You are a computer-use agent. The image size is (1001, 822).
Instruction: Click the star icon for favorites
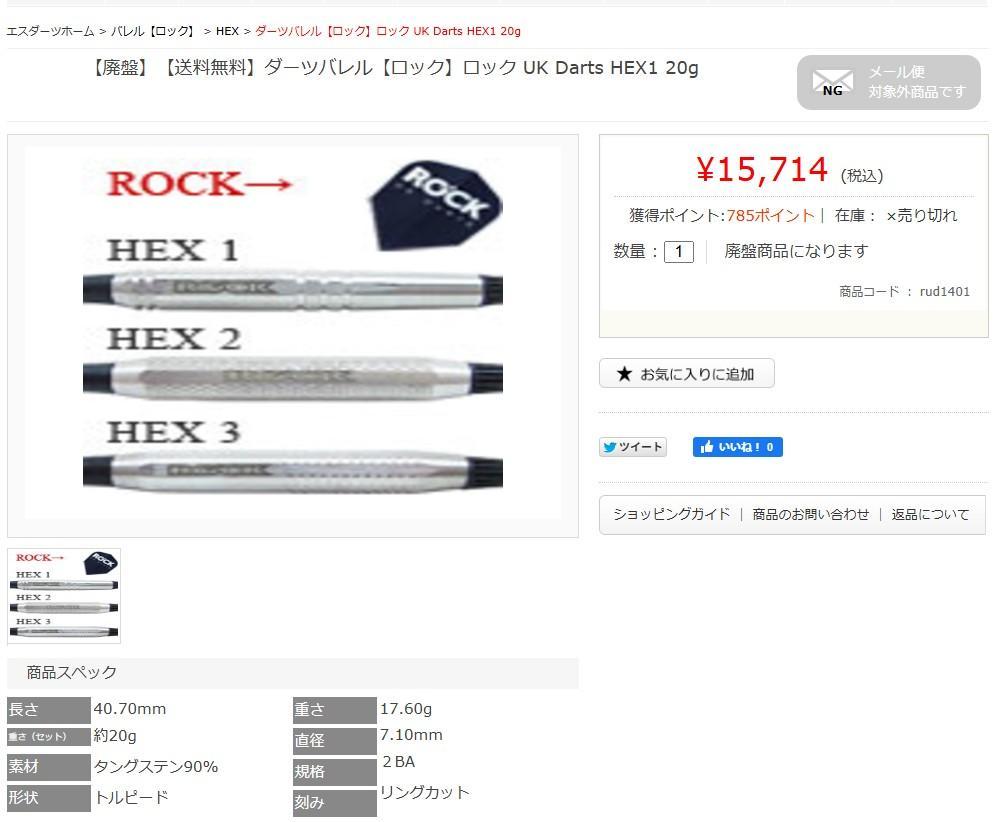point(624,374)
